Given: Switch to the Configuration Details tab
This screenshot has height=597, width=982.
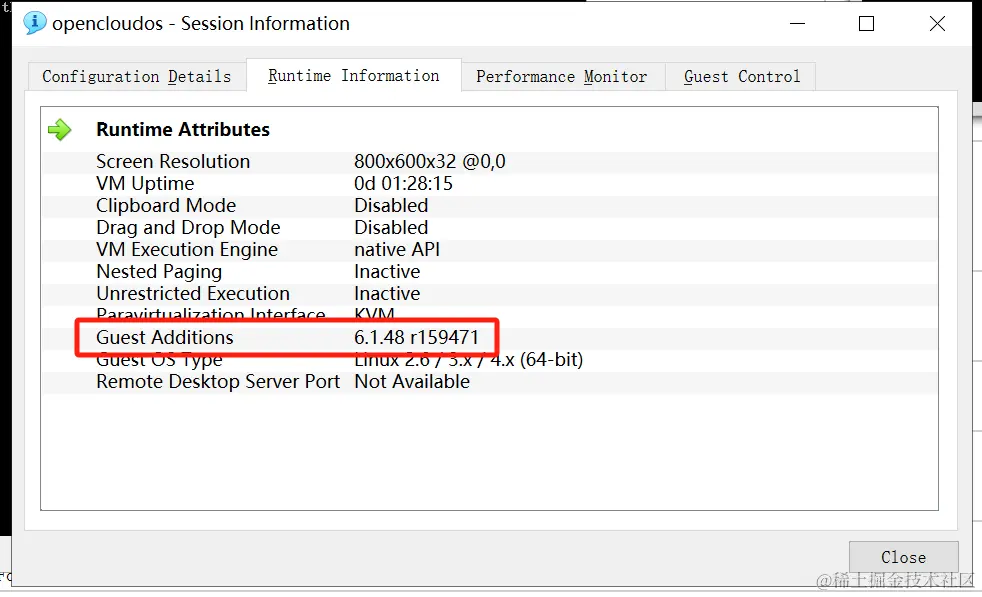Looking at the screenshot, I should tap(136, 77).
